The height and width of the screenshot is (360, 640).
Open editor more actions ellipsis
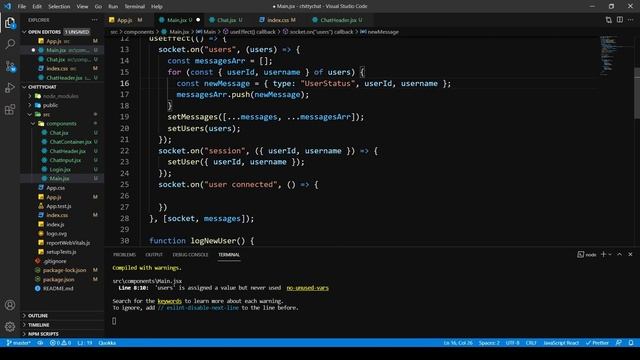click(631, 20)
